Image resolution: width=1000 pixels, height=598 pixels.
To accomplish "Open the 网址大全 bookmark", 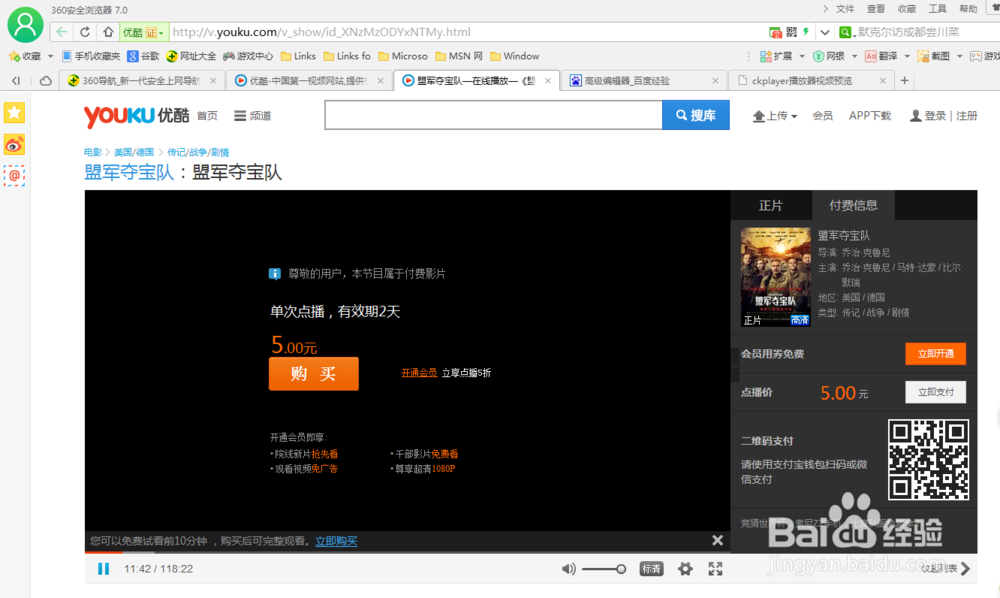I will pyautogui.click(x=191, y=56).
